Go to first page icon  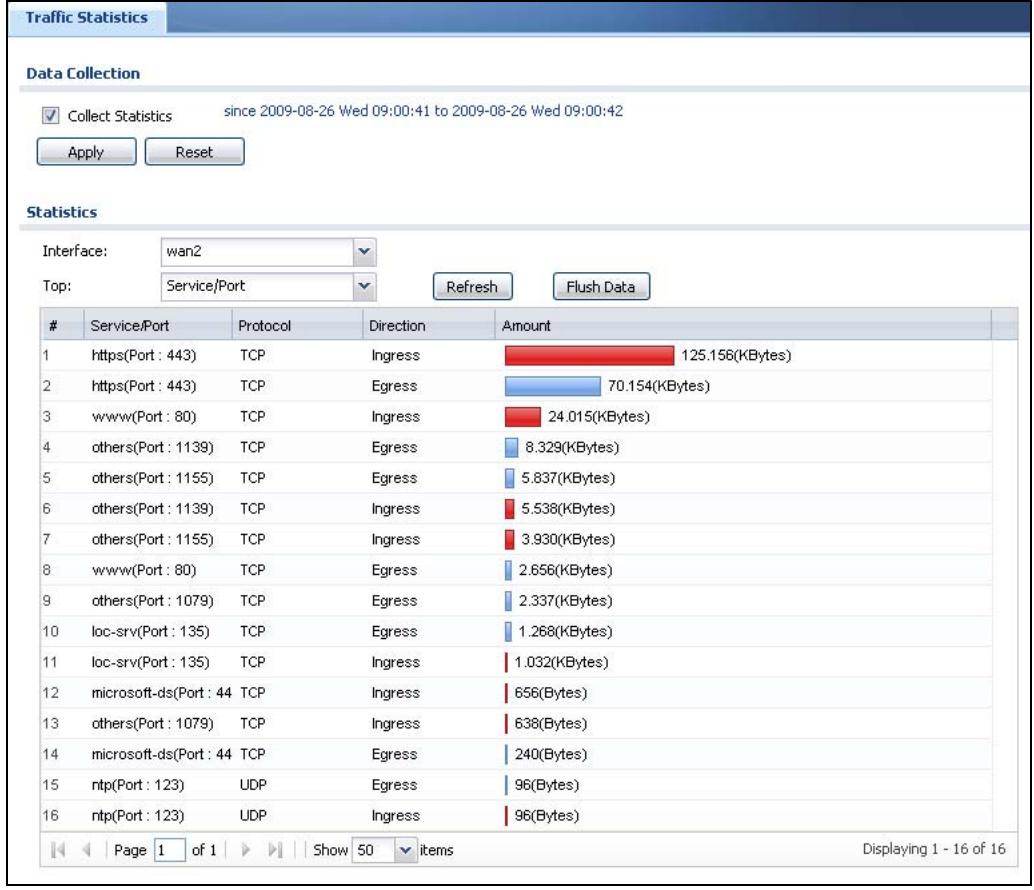(x=58, y=850)
